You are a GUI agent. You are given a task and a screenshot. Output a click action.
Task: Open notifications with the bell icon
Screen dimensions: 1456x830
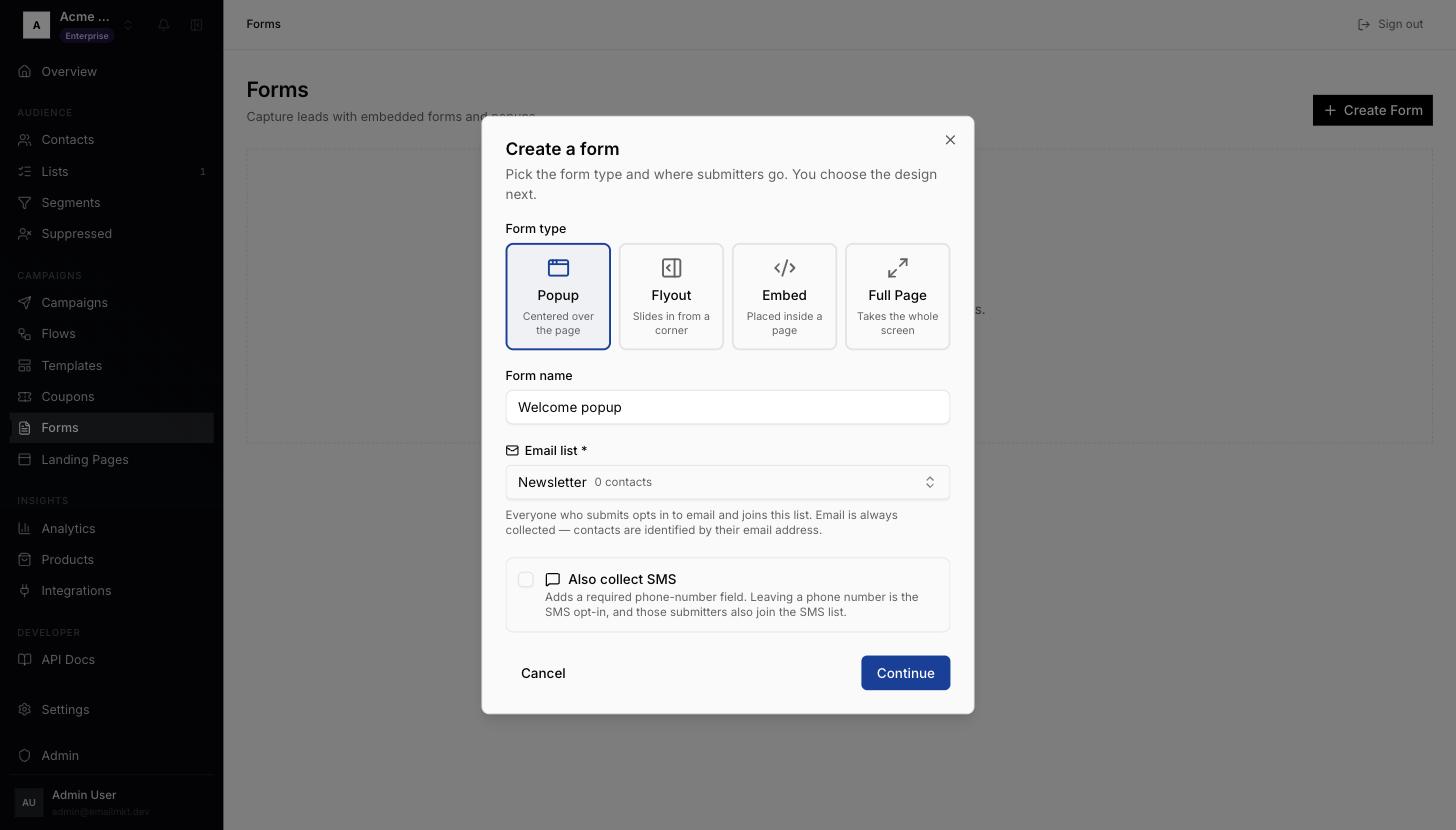164,25
